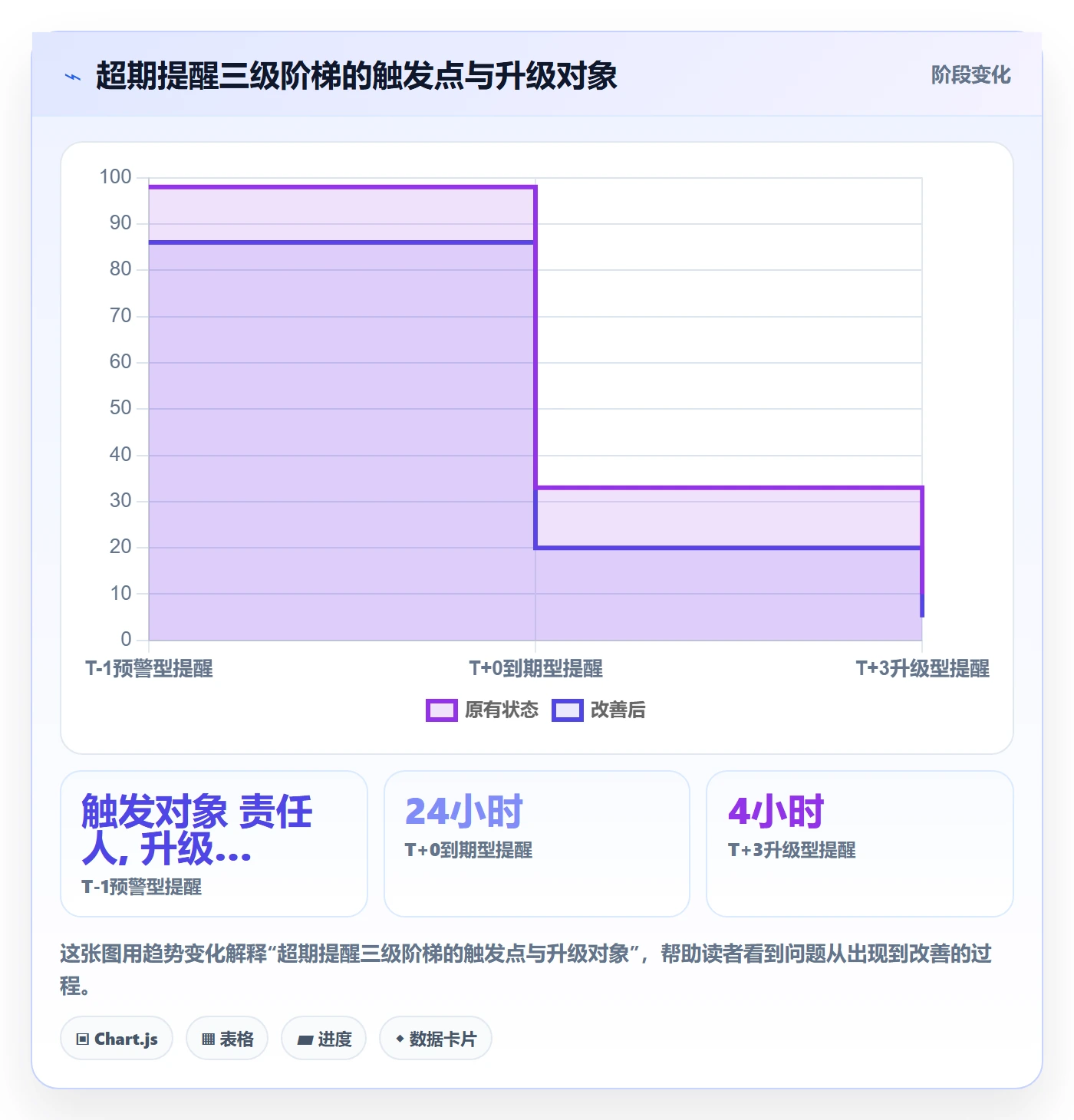
Task: Click the y-axis value 0
Action: (x=127, y=639)
